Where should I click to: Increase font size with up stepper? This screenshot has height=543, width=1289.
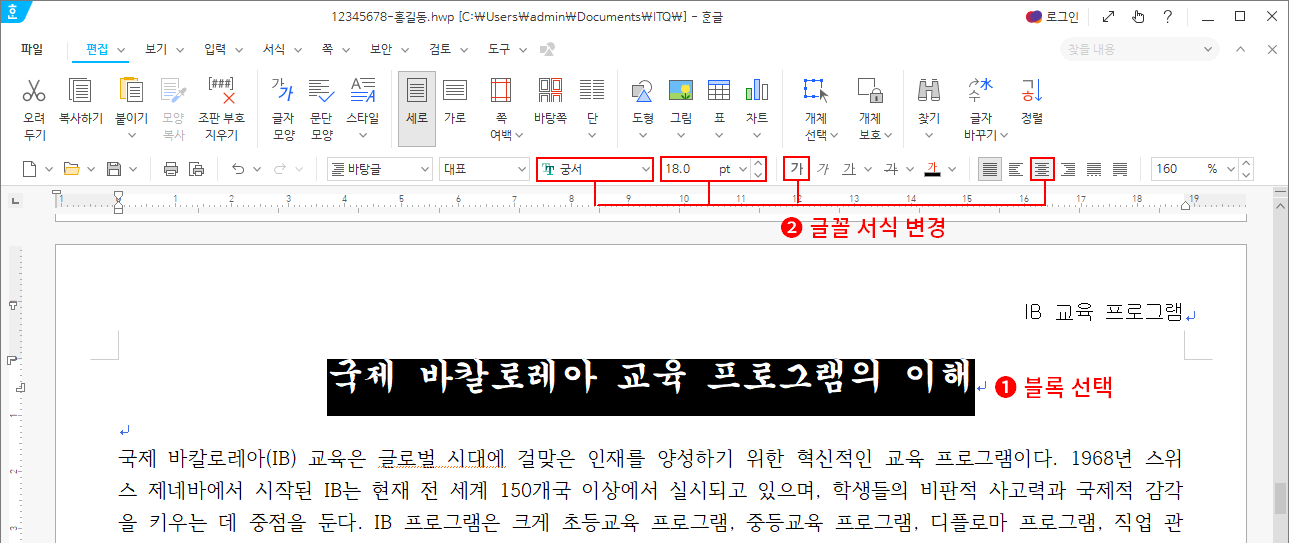pyautogui.click(x=758, y=163)
